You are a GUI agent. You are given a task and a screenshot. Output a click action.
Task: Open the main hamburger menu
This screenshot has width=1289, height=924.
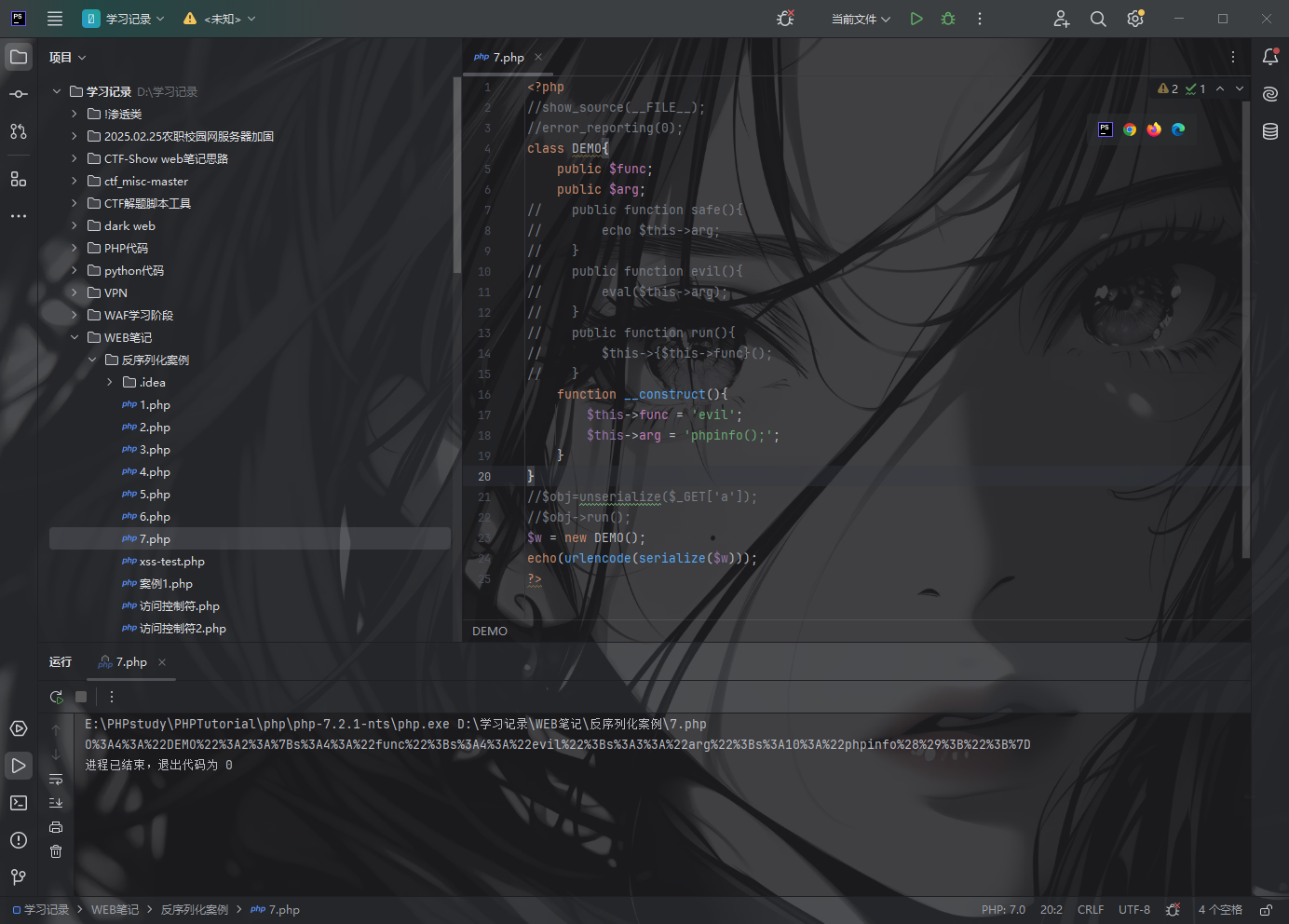tap(55, 19)
